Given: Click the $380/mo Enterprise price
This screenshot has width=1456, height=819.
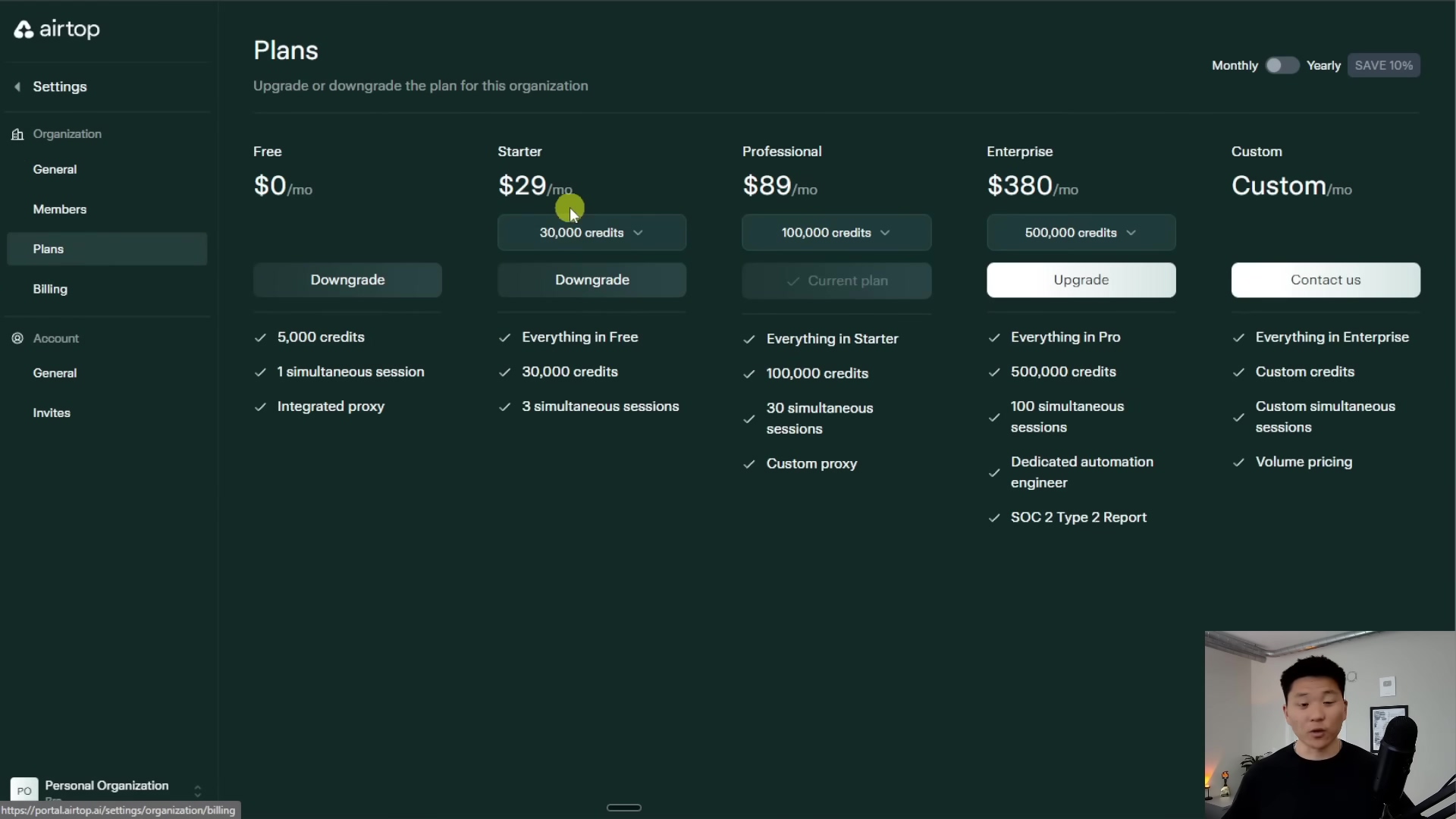Looking at the screenshot, I should point(1032,186).
